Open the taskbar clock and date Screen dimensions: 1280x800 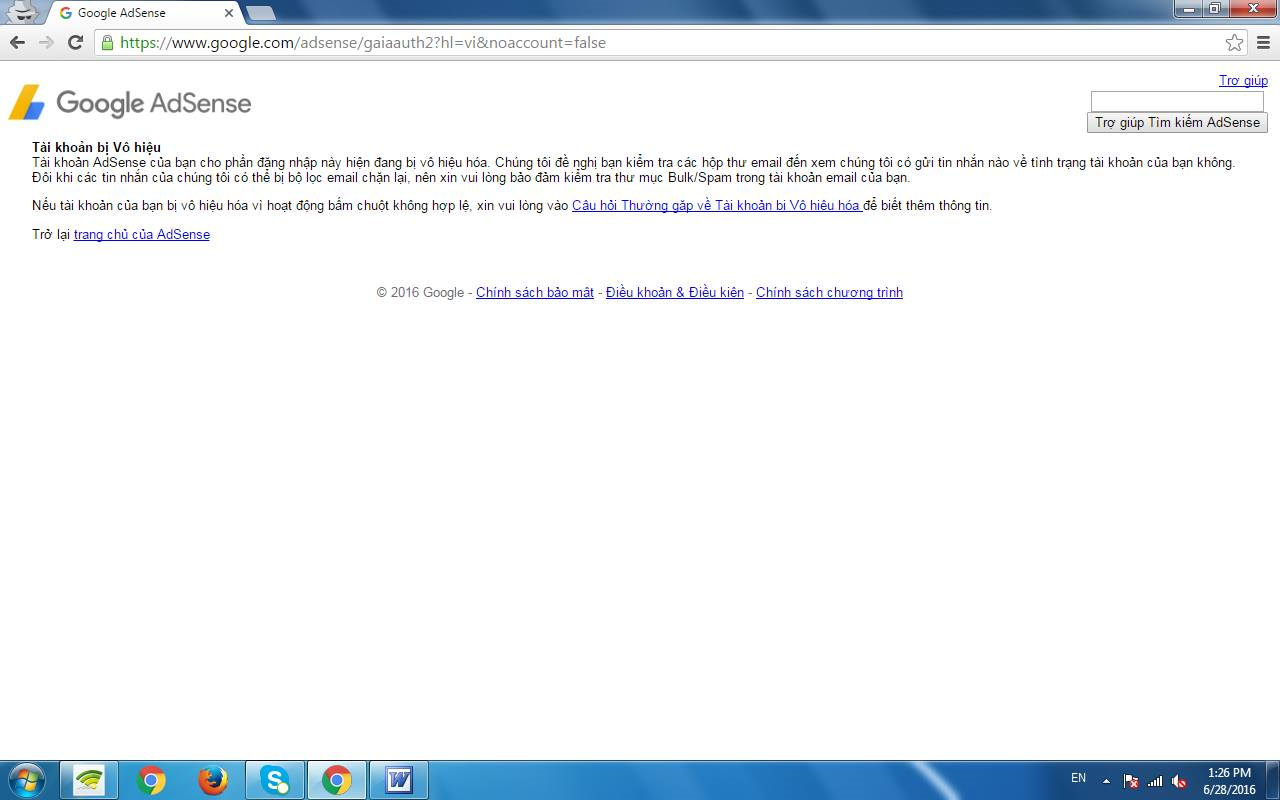(1229, 781)
